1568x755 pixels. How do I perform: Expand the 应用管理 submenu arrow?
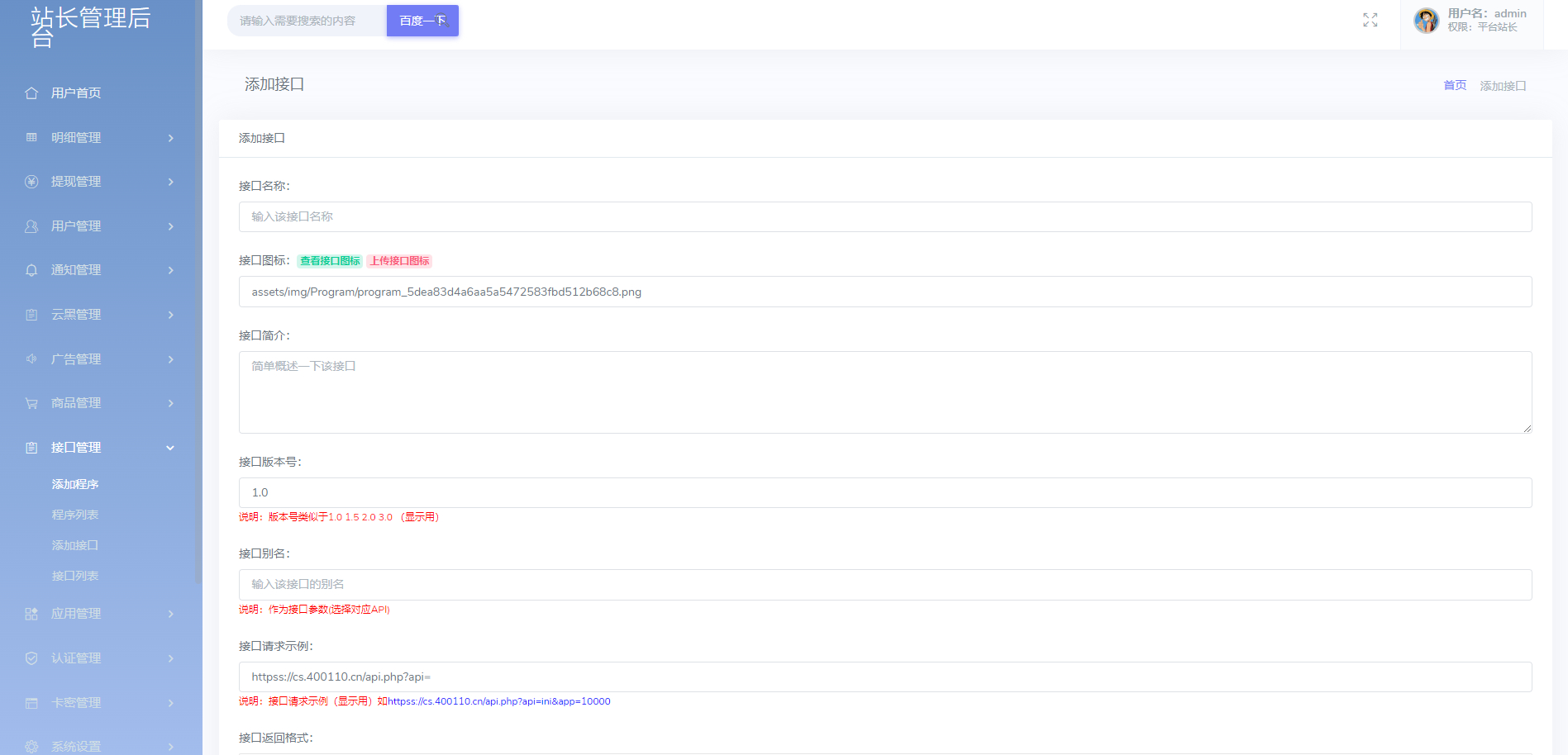(170, 614)
